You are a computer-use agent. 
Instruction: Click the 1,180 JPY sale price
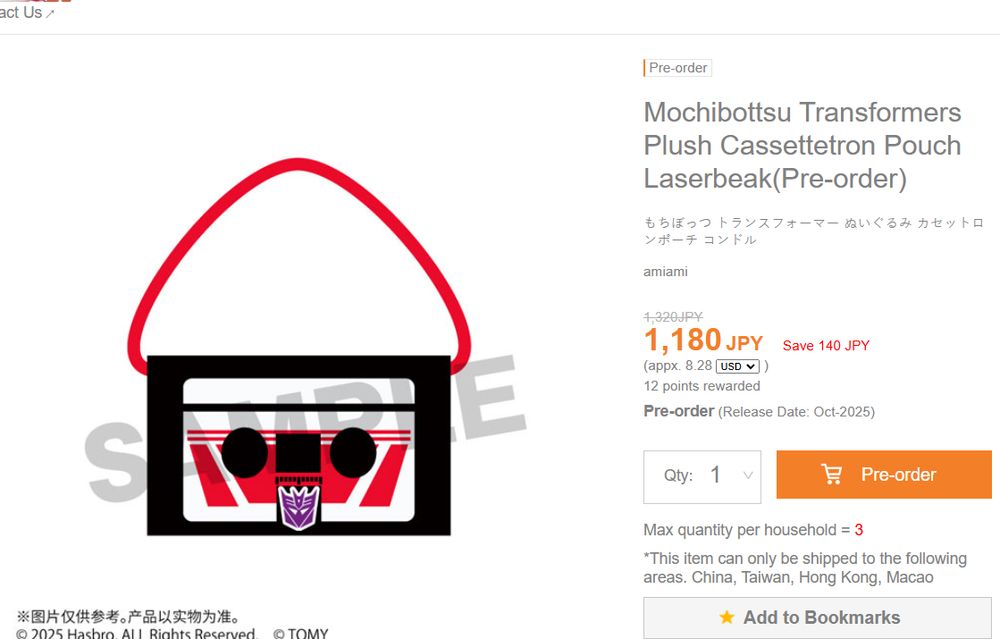[x=703, y=341]
